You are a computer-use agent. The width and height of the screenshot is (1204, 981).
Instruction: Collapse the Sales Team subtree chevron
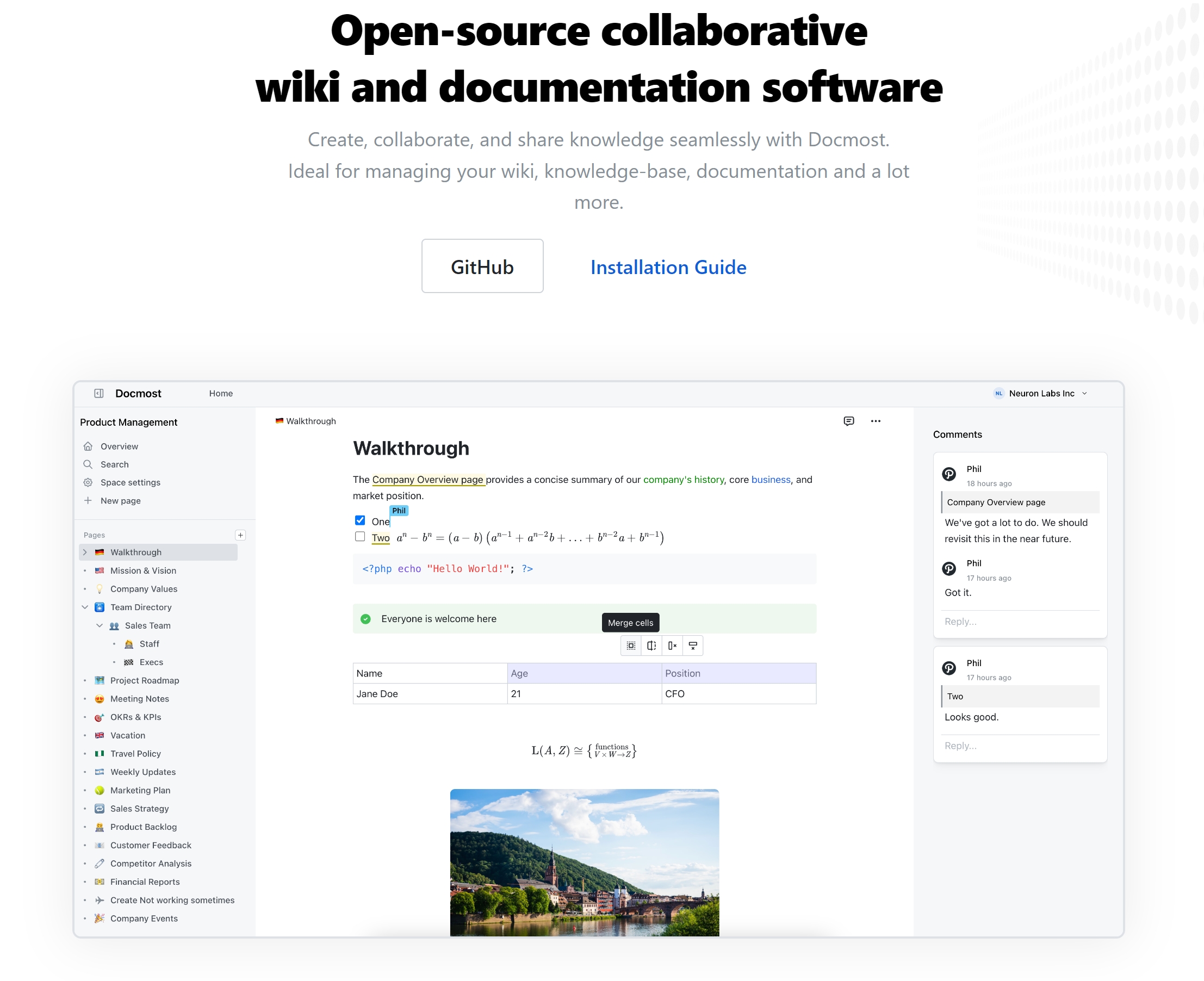(x=100, y=625)
